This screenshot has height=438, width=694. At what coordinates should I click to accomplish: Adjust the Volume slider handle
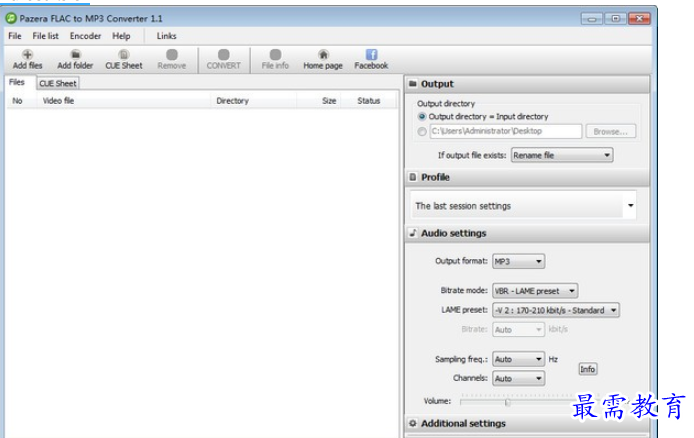click(x=507, y=402)
